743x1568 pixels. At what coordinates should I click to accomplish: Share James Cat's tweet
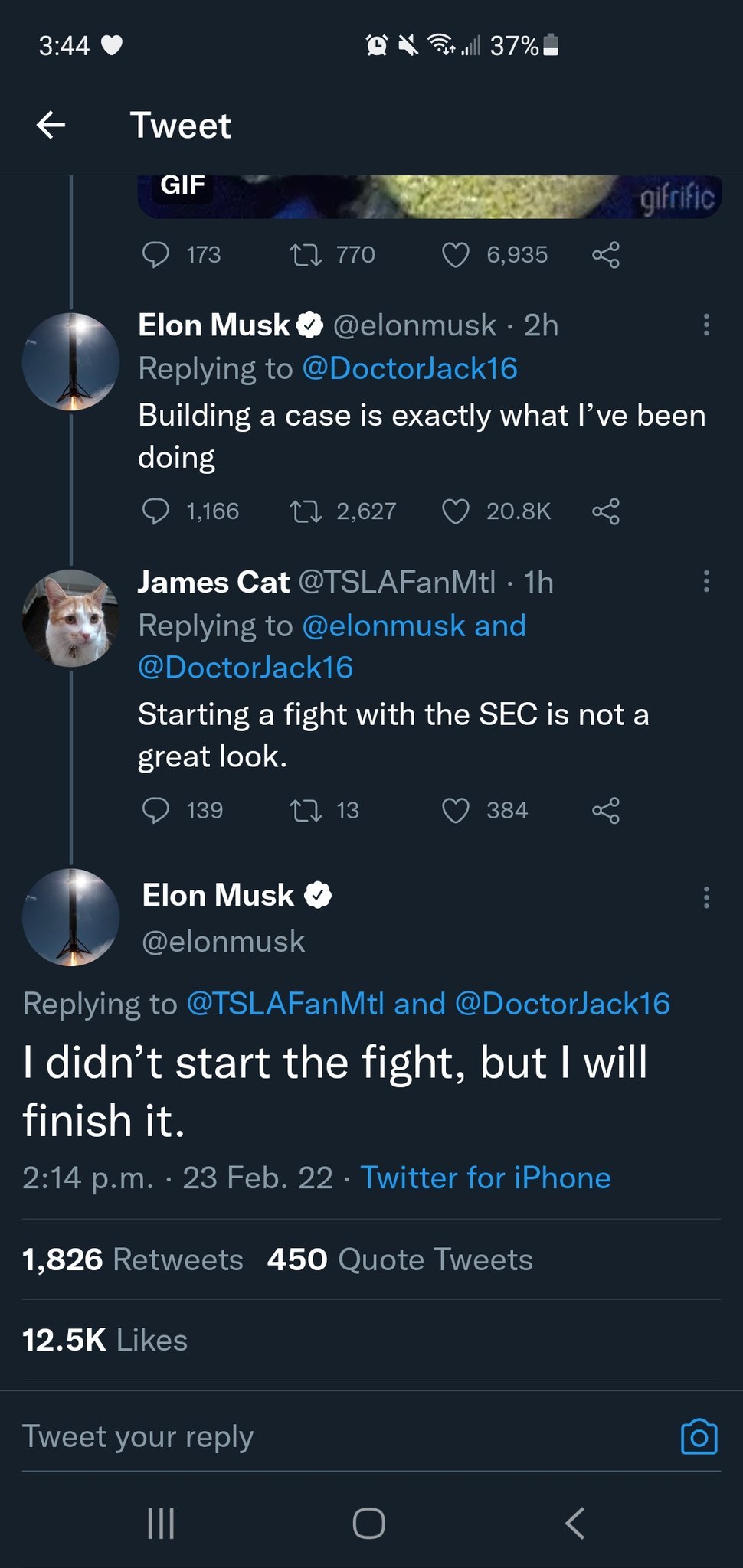coord(605,810)
